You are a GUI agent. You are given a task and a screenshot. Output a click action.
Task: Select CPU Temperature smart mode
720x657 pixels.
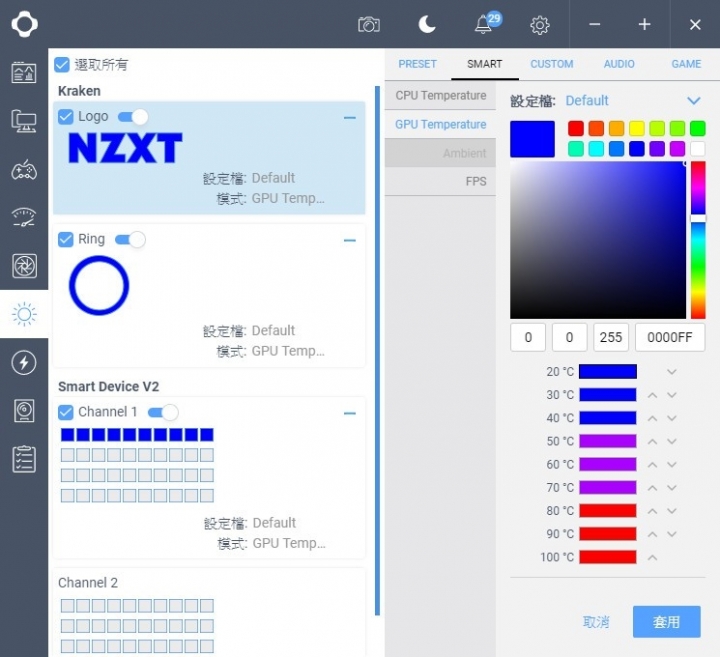coord(440,95)
